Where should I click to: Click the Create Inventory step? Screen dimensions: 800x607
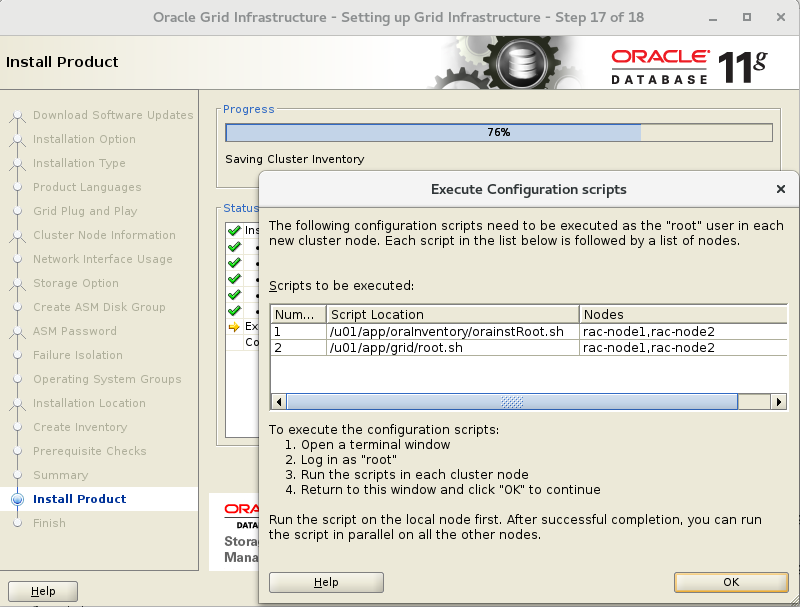coord(80,427)
